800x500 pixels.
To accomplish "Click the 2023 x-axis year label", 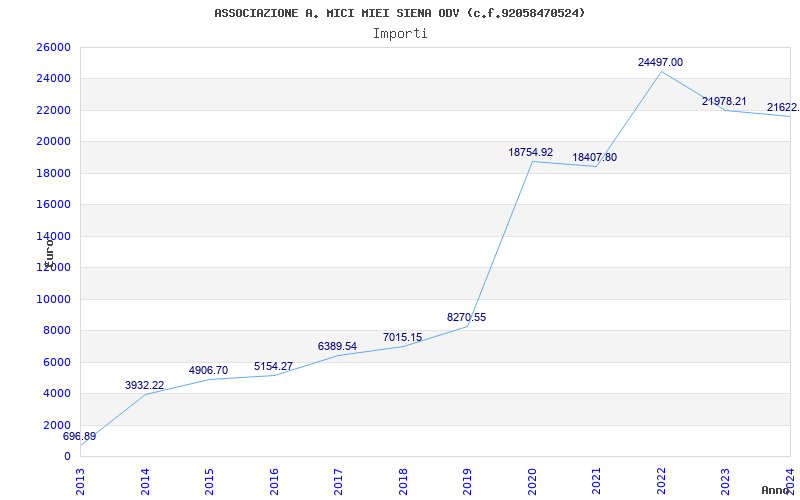I will pos(726,482).
